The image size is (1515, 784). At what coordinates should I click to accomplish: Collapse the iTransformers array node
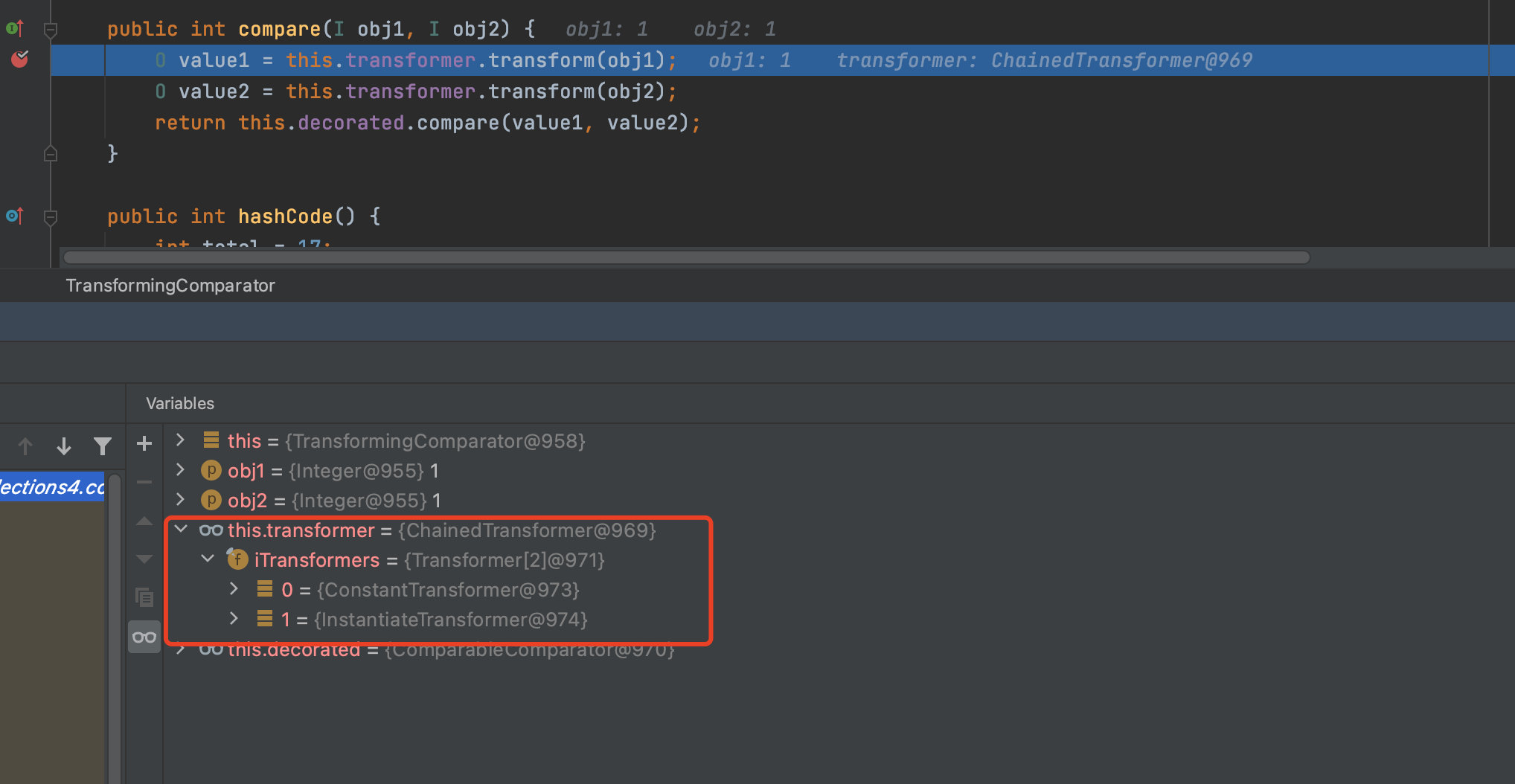coord(208,559)
